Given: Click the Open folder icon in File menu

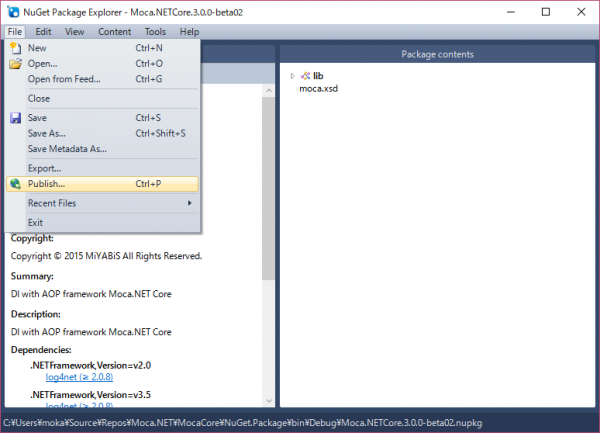Looking at the screenshot, I should 15,63.
